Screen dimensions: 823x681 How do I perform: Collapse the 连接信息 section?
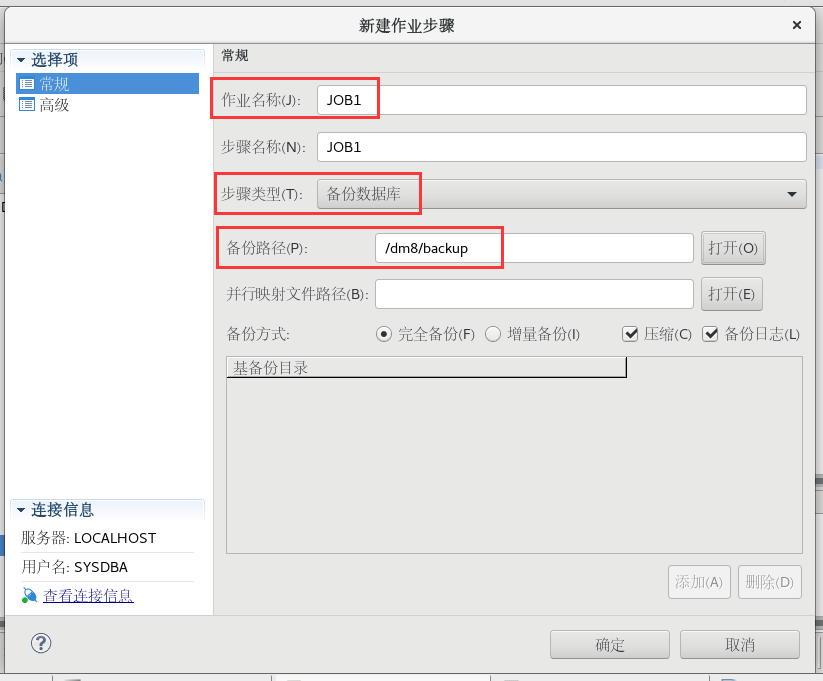point(21,510)
